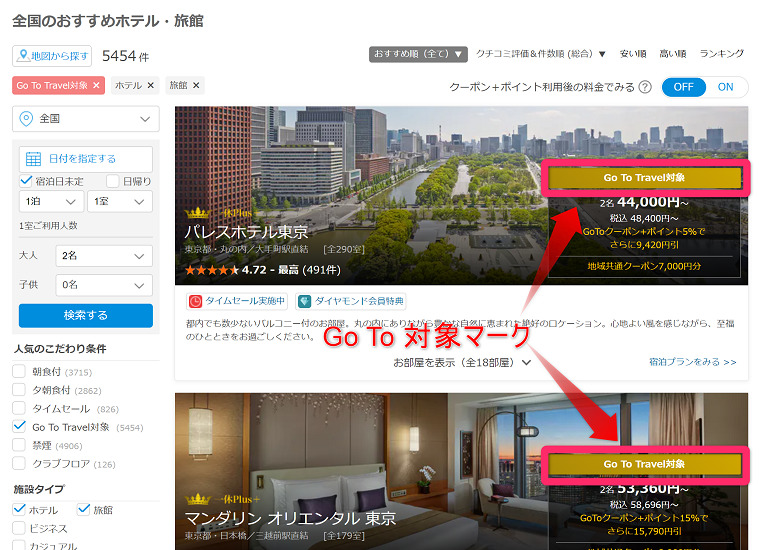Toggle the 日帰り checkbox
Image resolution: width=760 pixels, height=550 pixels.
(112, 181)
